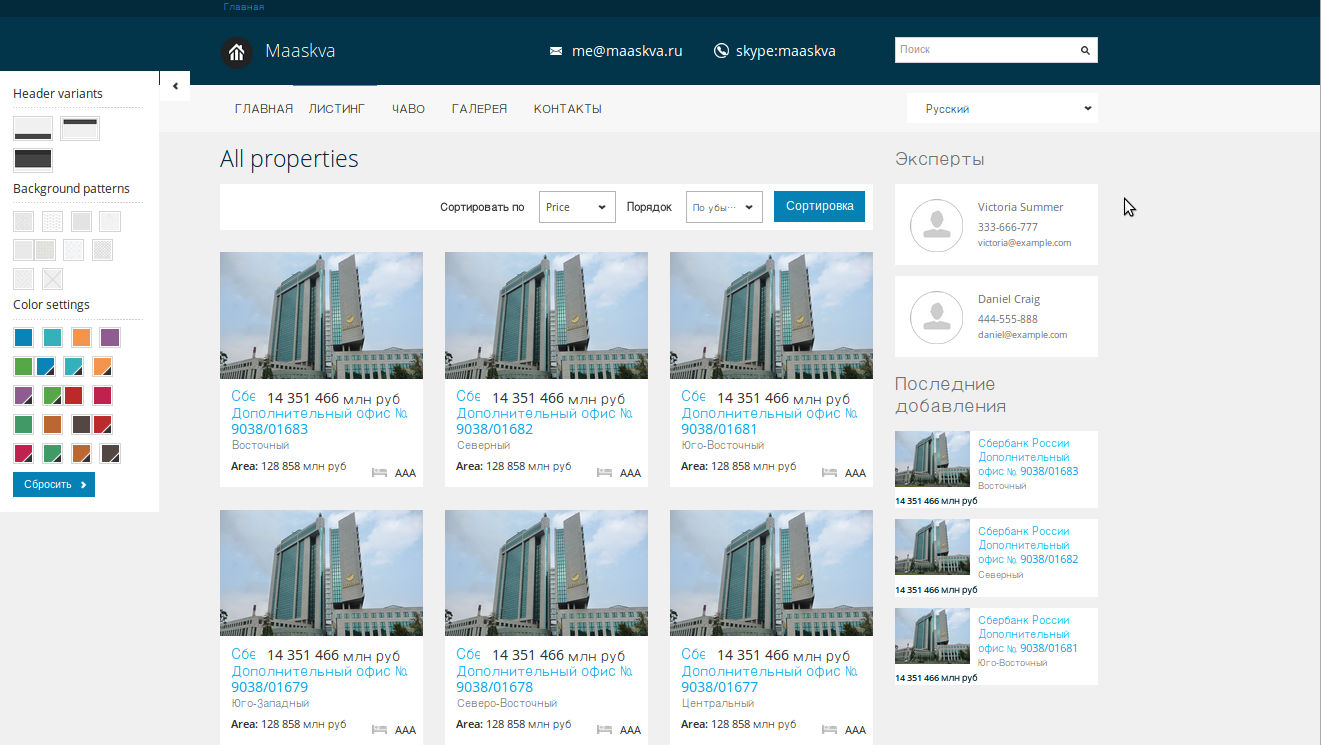
Task: Click the Юго-Западный district label
Action: [x=270, y=703]
